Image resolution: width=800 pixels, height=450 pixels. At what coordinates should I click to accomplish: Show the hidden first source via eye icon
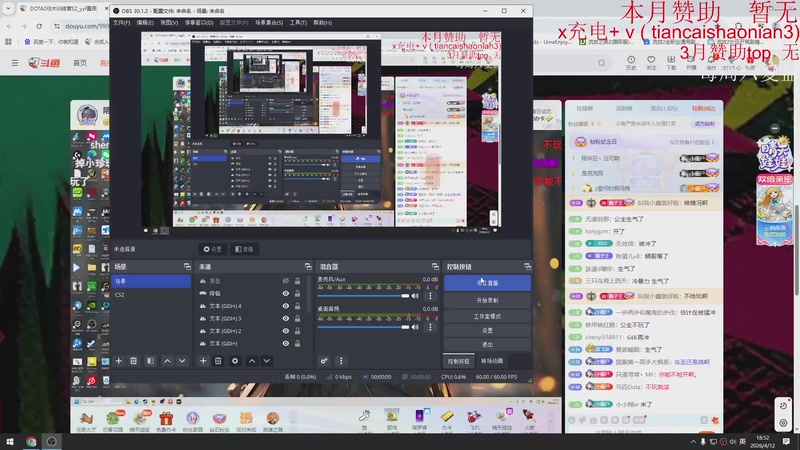286,281
